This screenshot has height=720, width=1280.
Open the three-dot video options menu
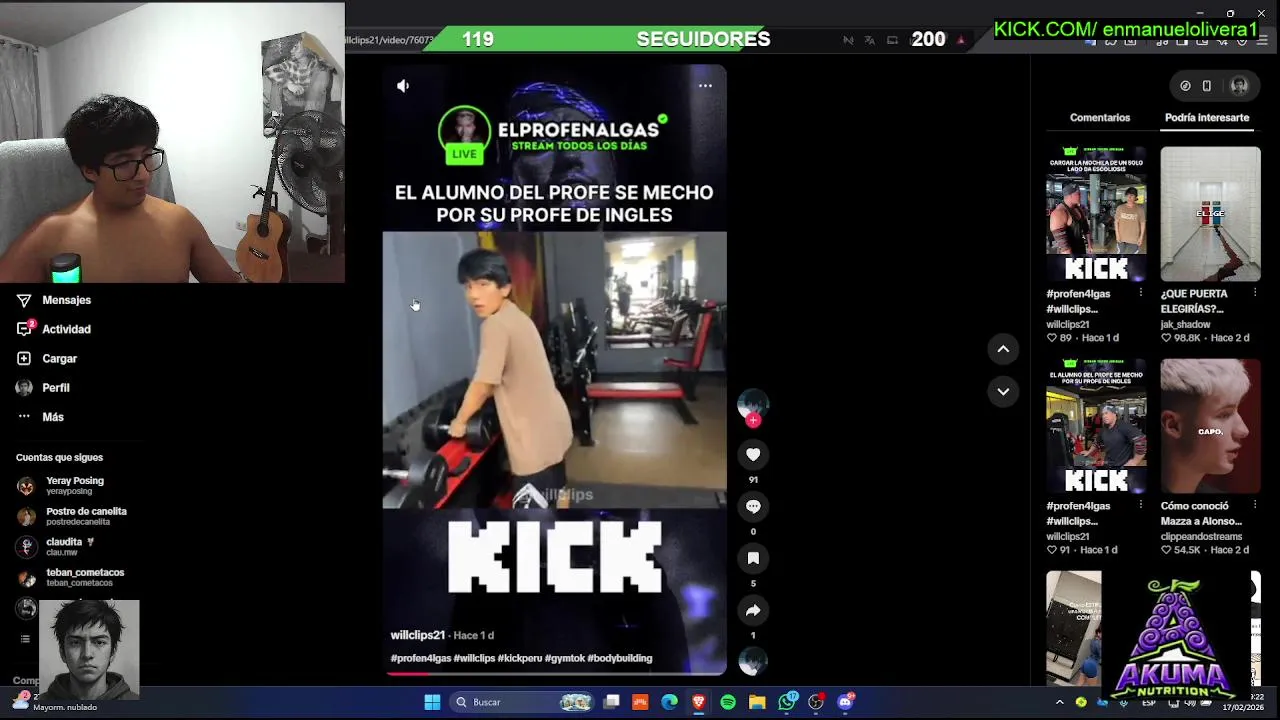point(705,86)
